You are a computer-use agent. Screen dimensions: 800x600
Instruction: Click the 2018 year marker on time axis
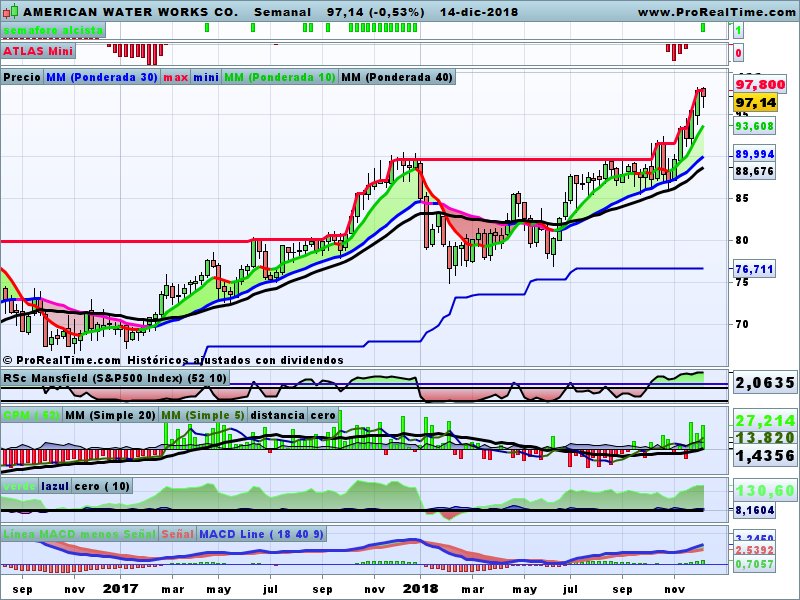(420, 589)
